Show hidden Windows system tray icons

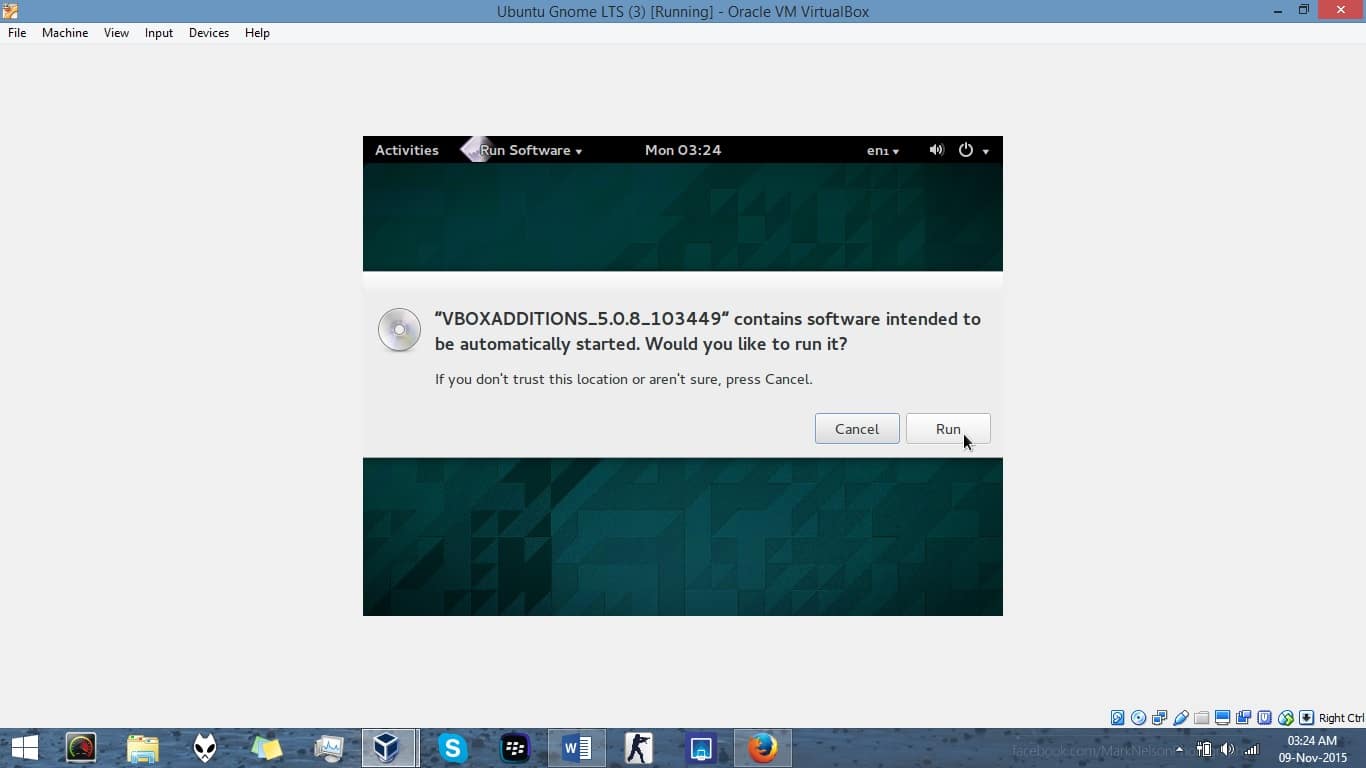[x=1179, y=749]
